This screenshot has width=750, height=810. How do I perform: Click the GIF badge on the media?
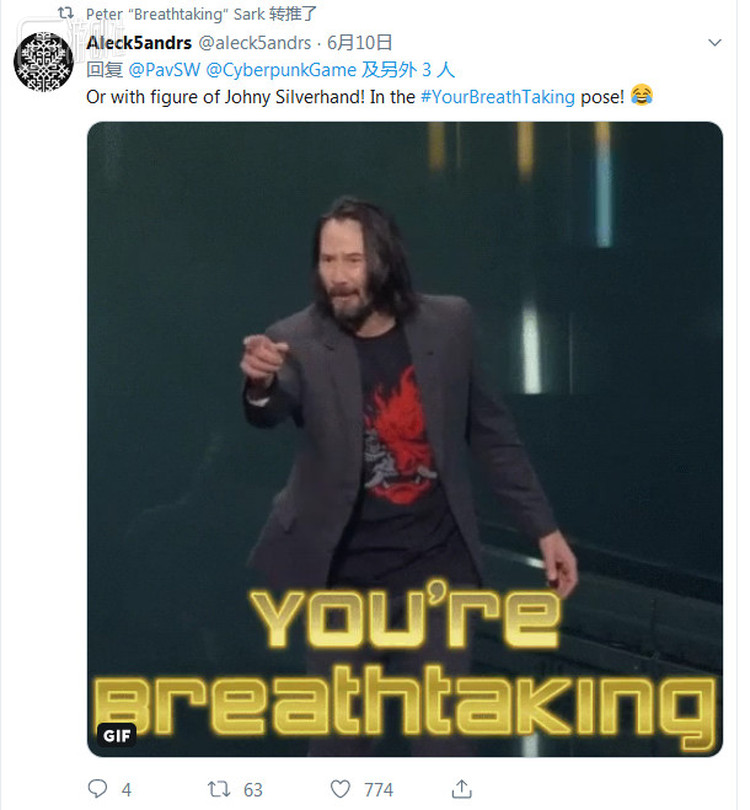click(x=117, y=735)
